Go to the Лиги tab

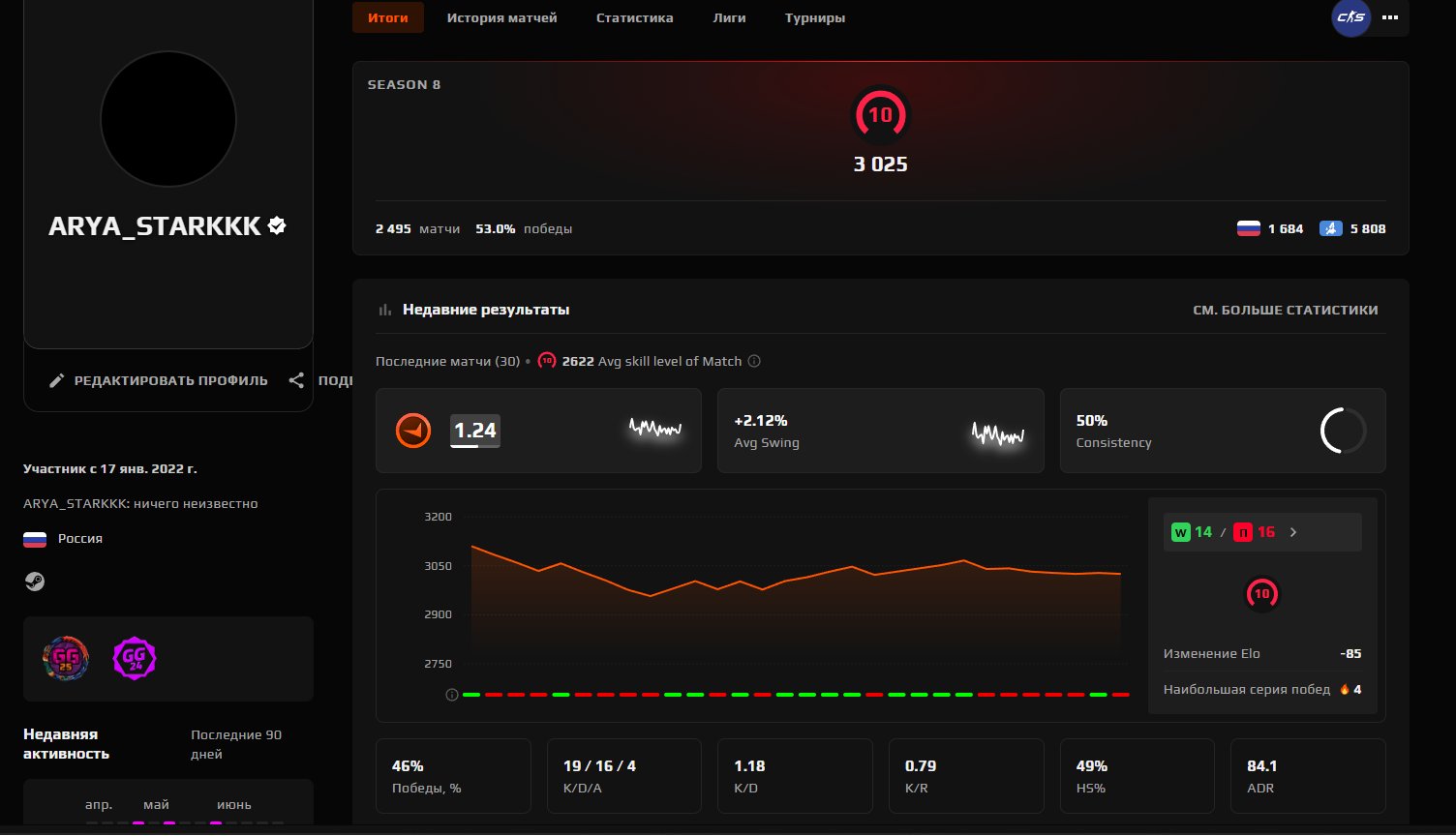[x=729, y=17]
